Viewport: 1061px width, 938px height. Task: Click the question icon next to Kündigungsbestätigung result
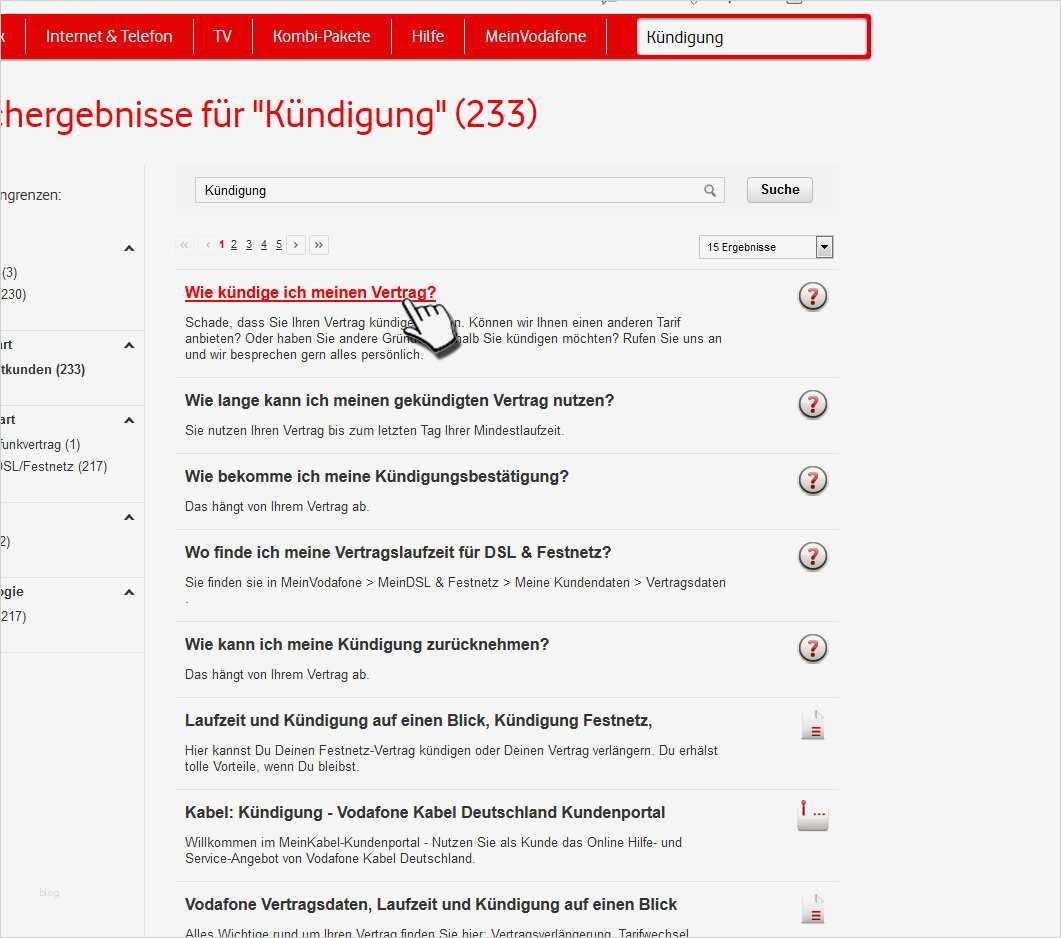coord(813,481)
